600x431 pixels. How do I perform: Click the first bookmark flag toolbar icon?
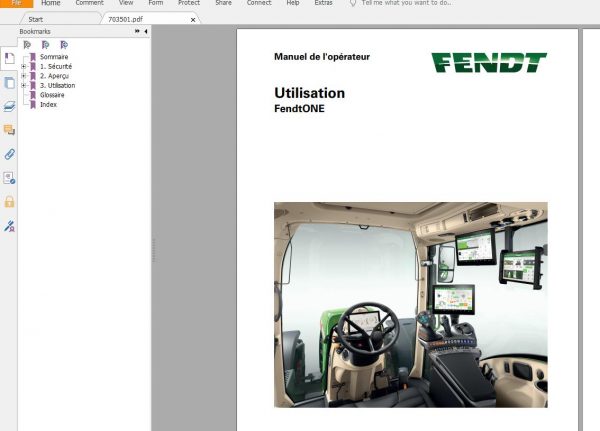[27, 45]
